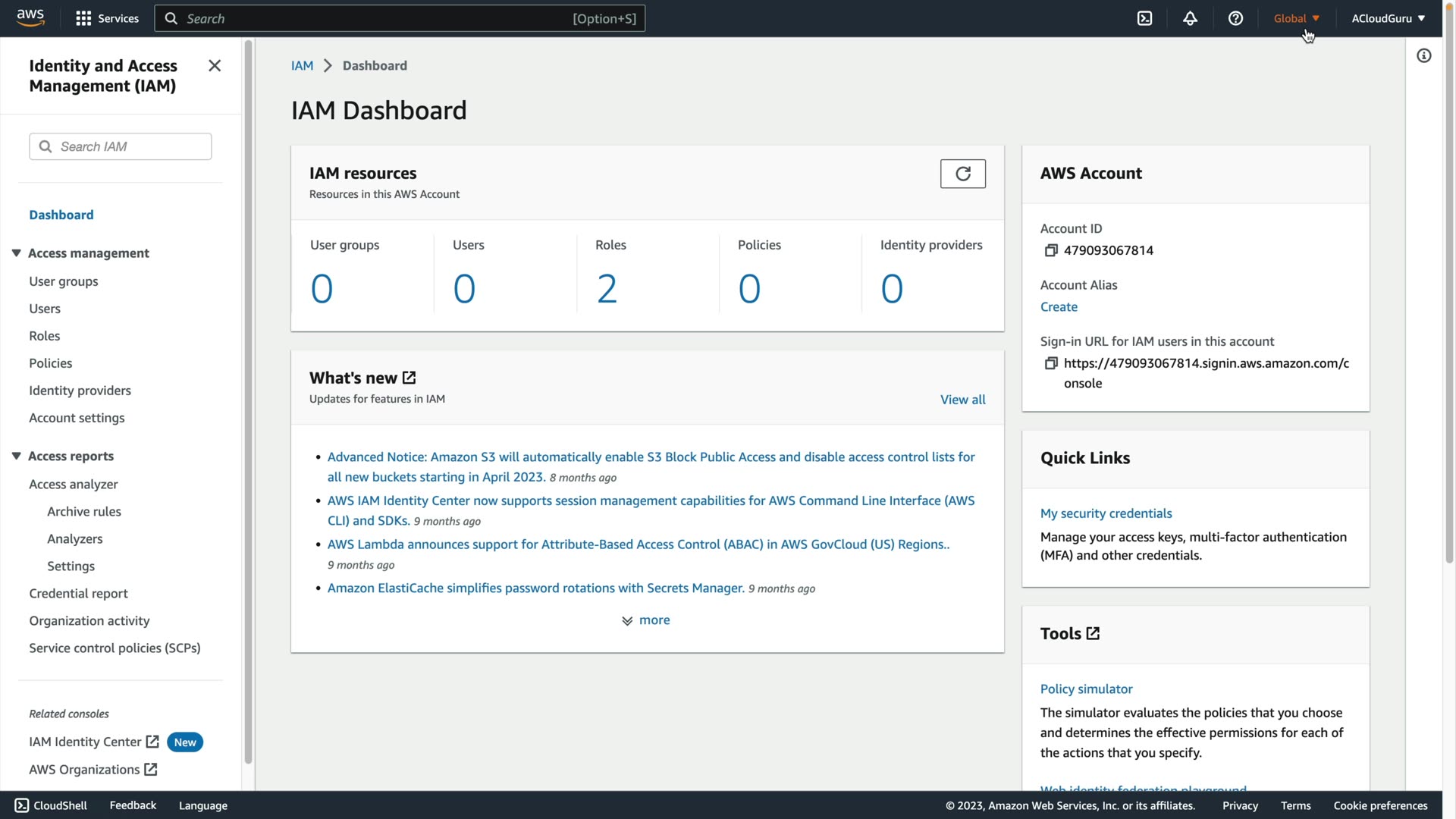Image resolution: width=1456 pixels, height=819 pixels.
Task: Copy the Account ID using copy icon
Action: tap(1050, 250)
